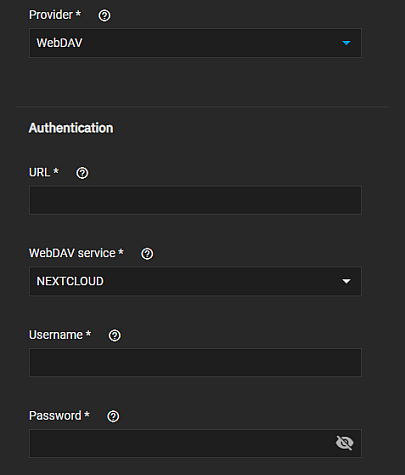Click the 'Provider *' label text
This screenshot has width=405, height=475.
coord(55,15)
